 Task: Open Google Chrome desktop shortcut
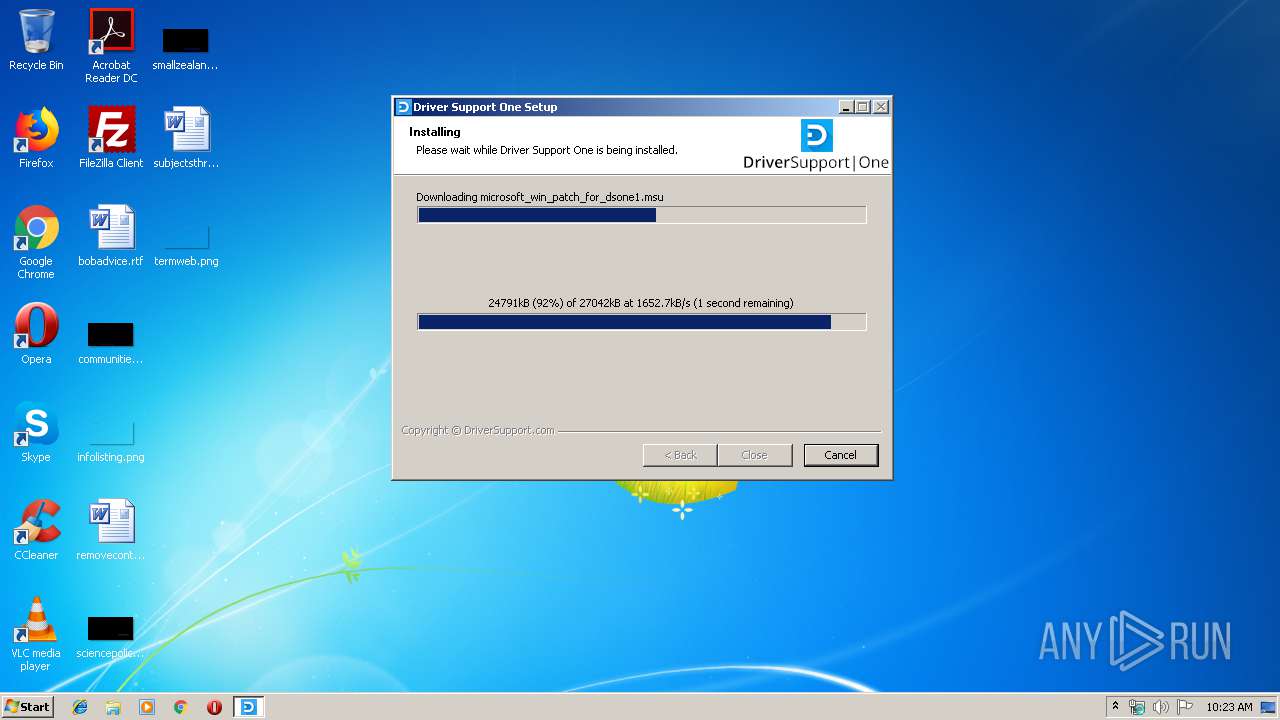[36, 242]
